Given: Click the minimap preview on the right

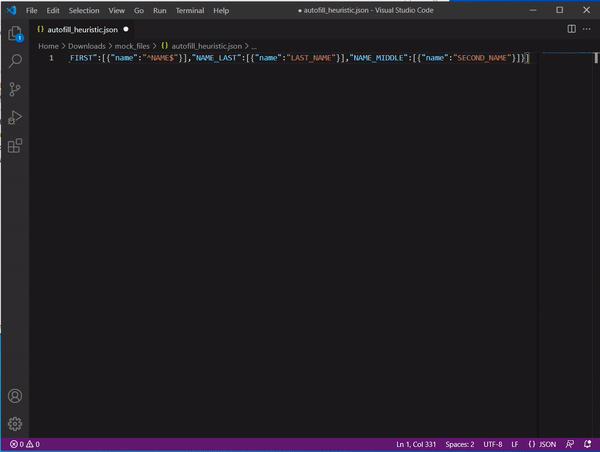Looking at the screenshot, I should pyautogui.click(x=566, y=53).
